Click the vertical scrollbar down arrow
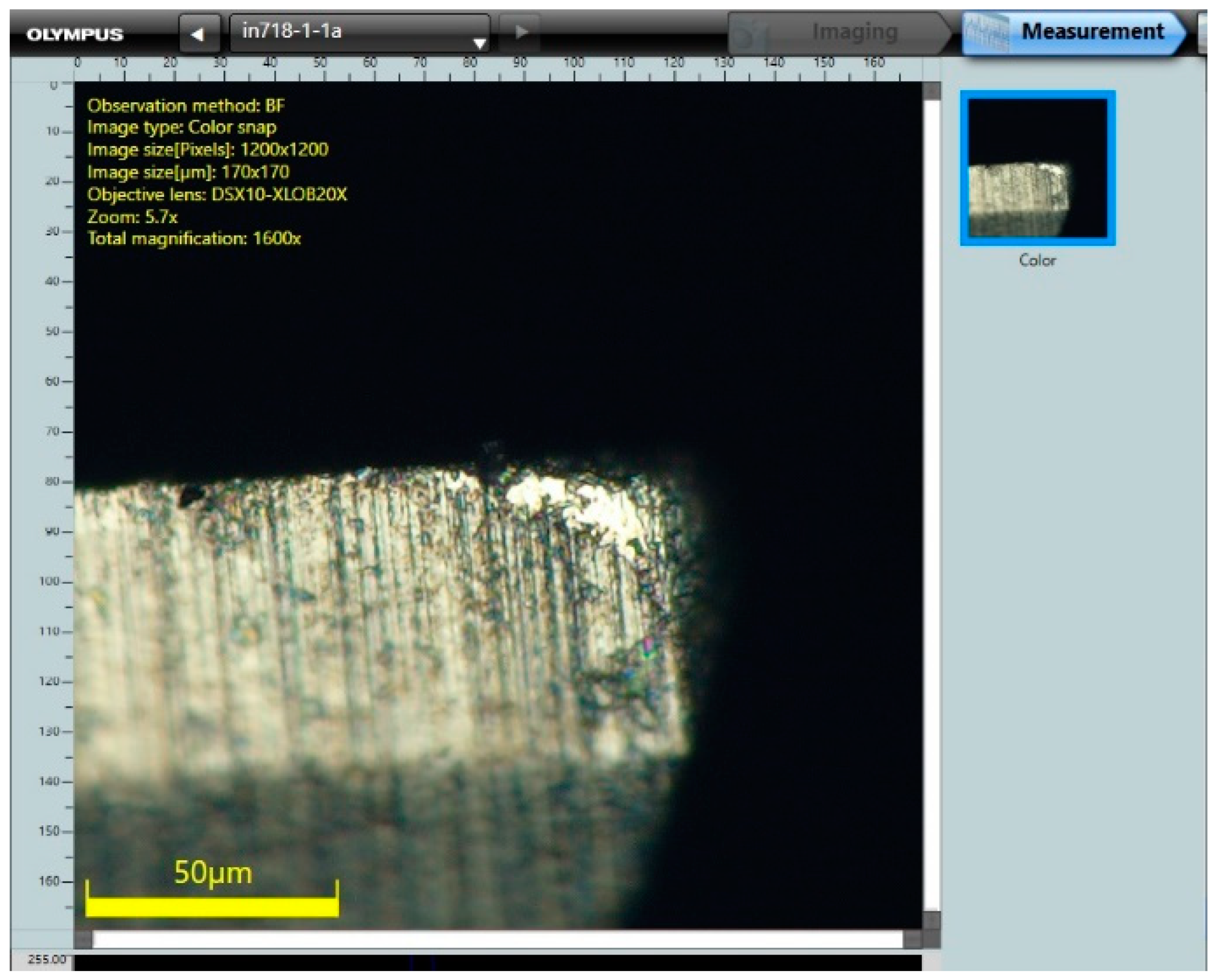Viewport: 1214px width, 980px height. click(x=931, y=921)
